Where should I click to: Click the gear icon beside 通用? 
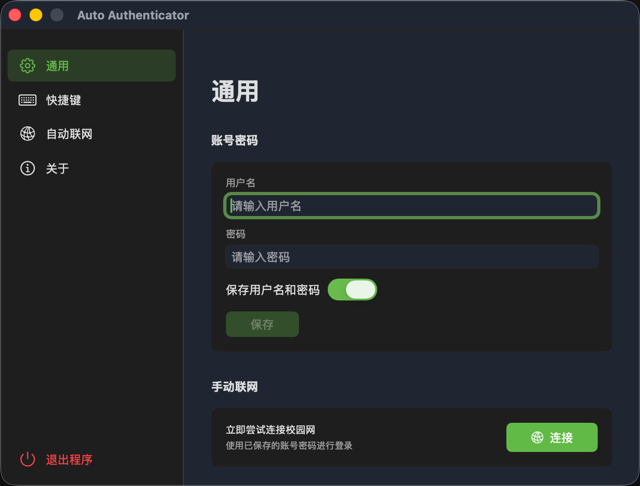[x=27, y=66]
